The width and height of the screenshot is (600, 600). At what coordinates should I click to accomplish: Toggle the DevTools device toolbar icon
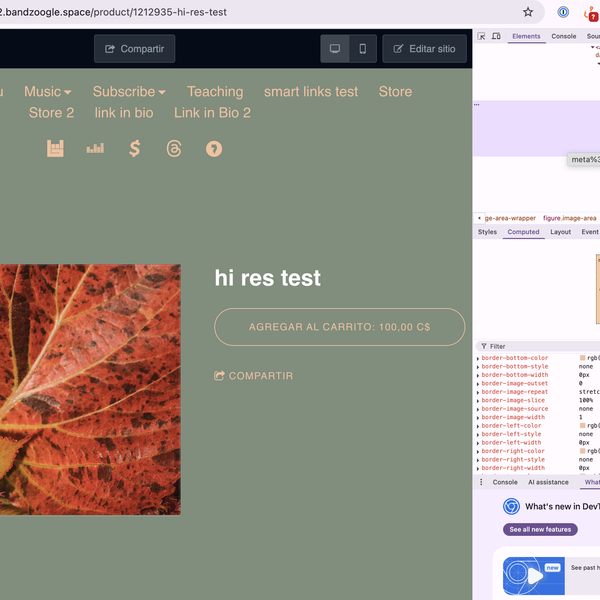496,36
